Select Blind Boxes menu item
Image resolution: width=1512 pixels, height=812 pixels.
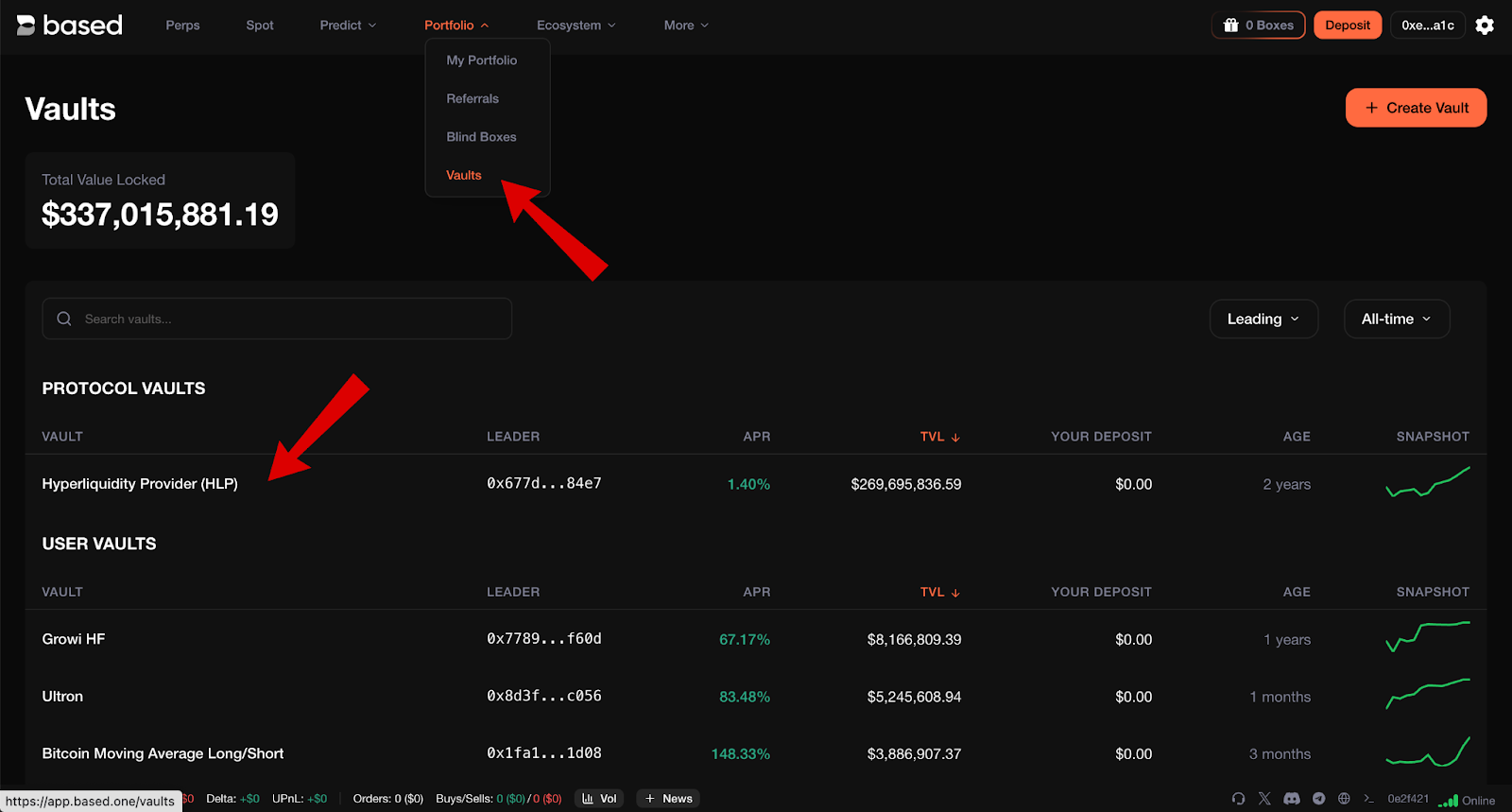[x=481, y=137]
